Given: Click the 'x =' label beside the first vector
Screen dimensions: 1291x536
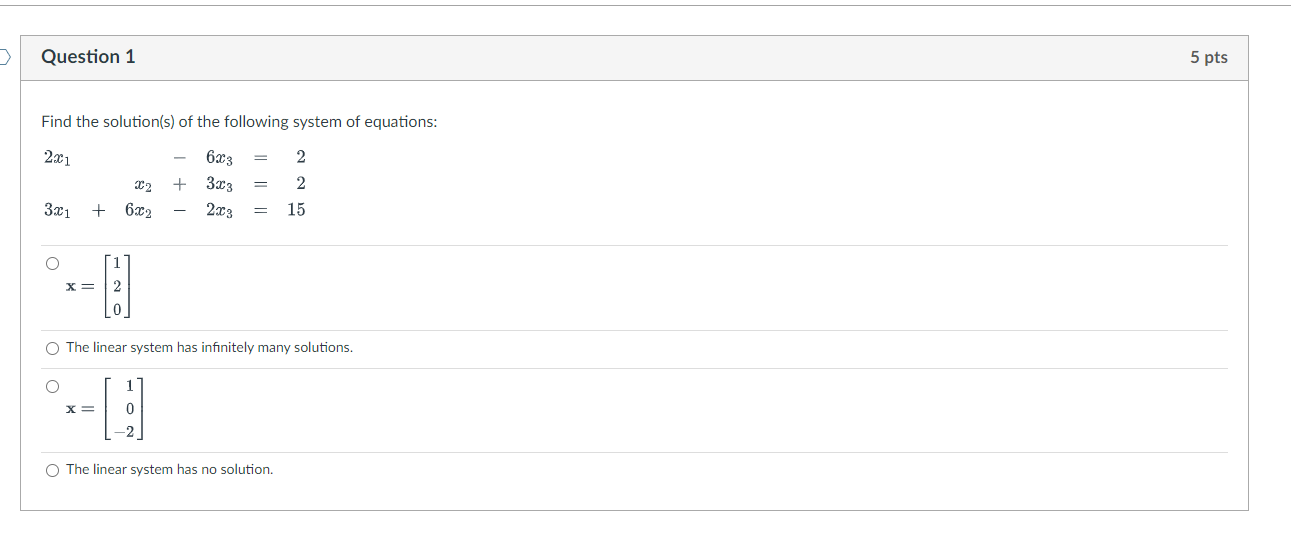Looking at the screenshot, I should (79, 287).
